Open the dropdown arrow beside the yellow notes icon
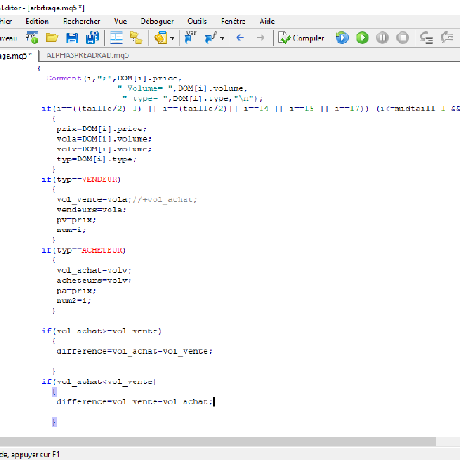460x460 pixels. (172, 38)
